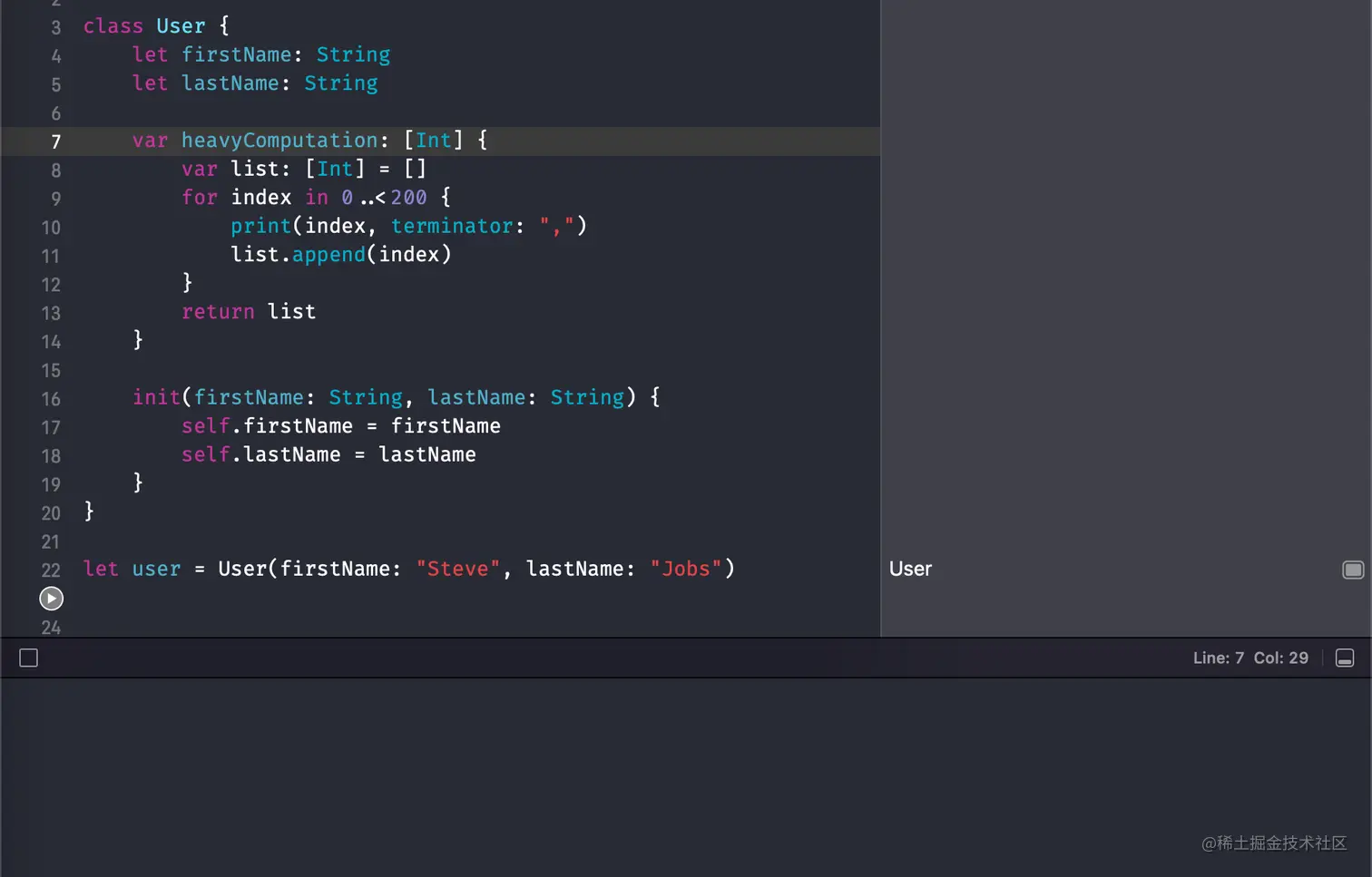
Task: Click the 'class' keyword on line 3
Action: pos(113,26)
